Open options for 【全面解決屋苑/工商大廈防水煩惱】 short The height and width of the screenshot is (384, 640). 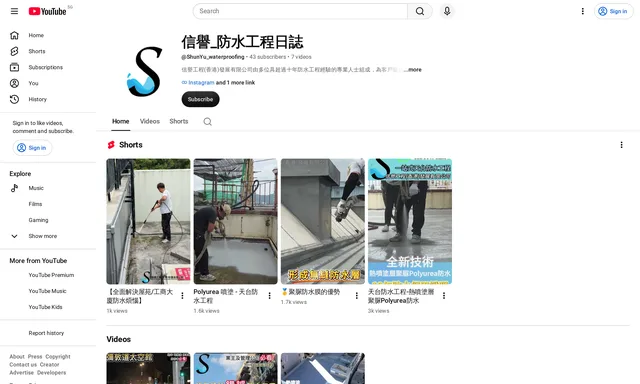pyautogui.click(x=182, y=295)
